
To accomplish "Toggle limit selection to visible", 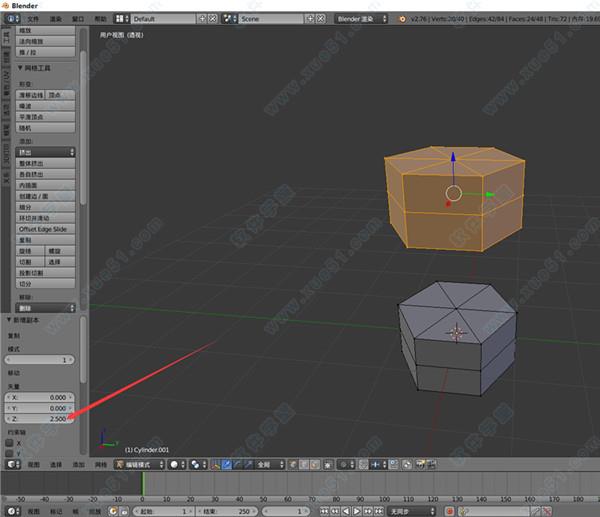I will tap(328, 465).
